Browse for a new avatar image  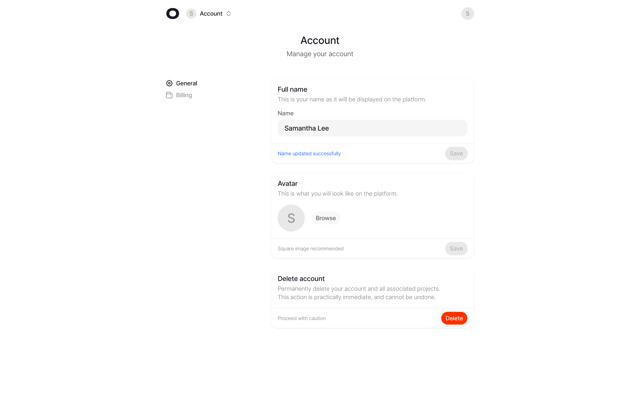coord(326,218)
